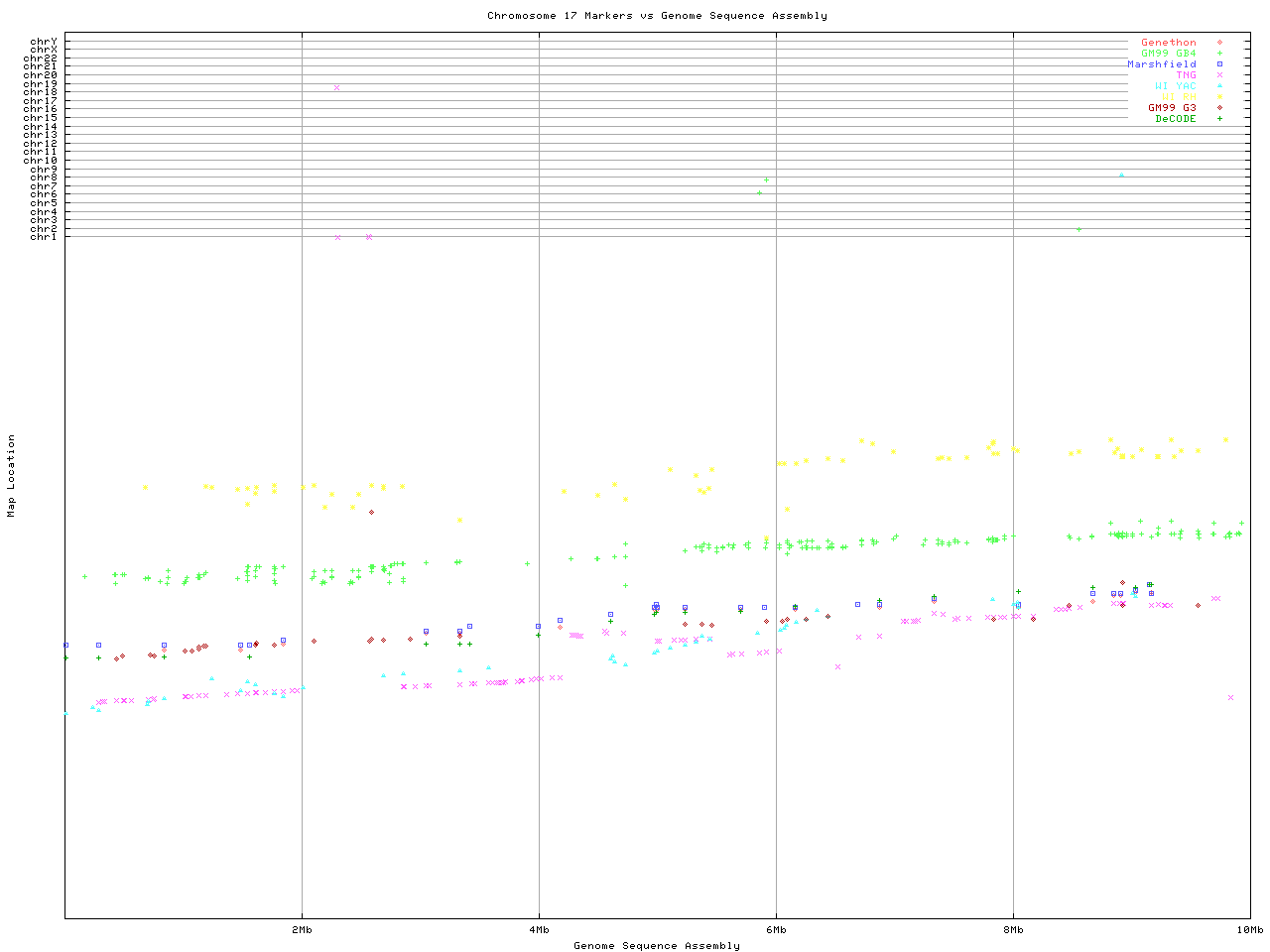Click the 10Mb x-axis tick label

[1249, 930]
